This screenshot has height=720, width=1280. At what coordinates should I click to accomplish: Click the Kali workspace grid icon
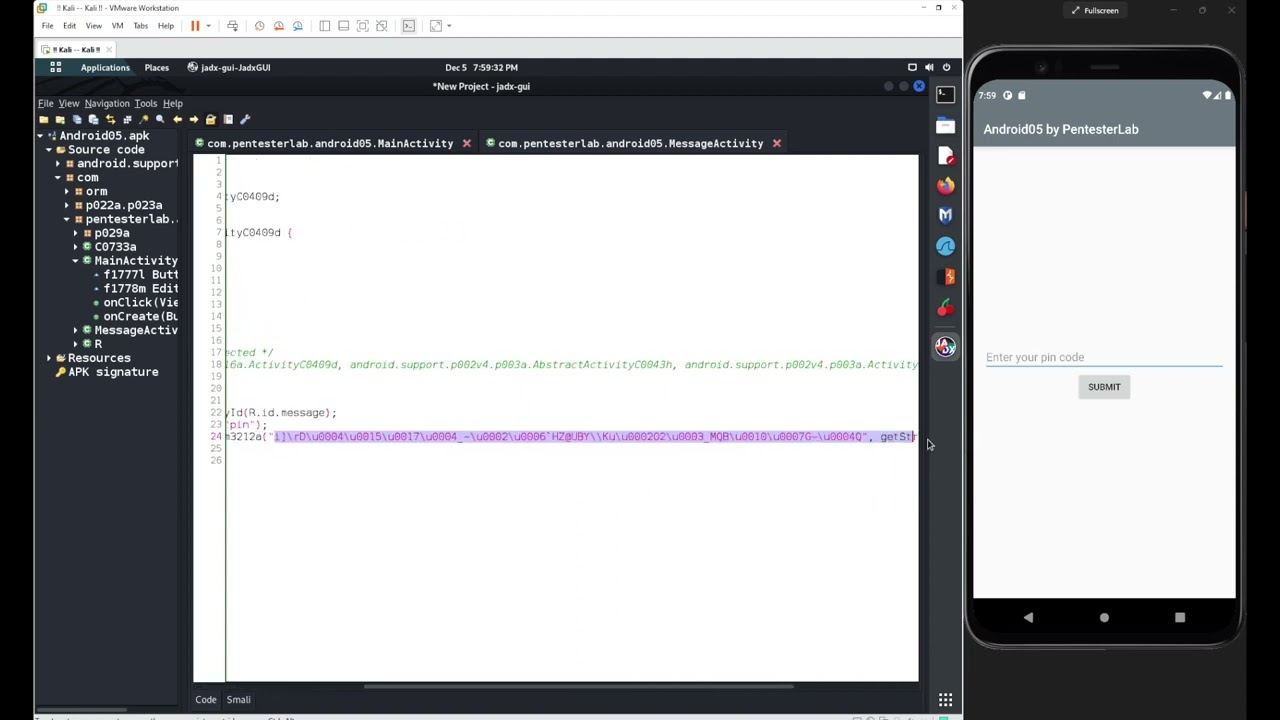[56, 67]
